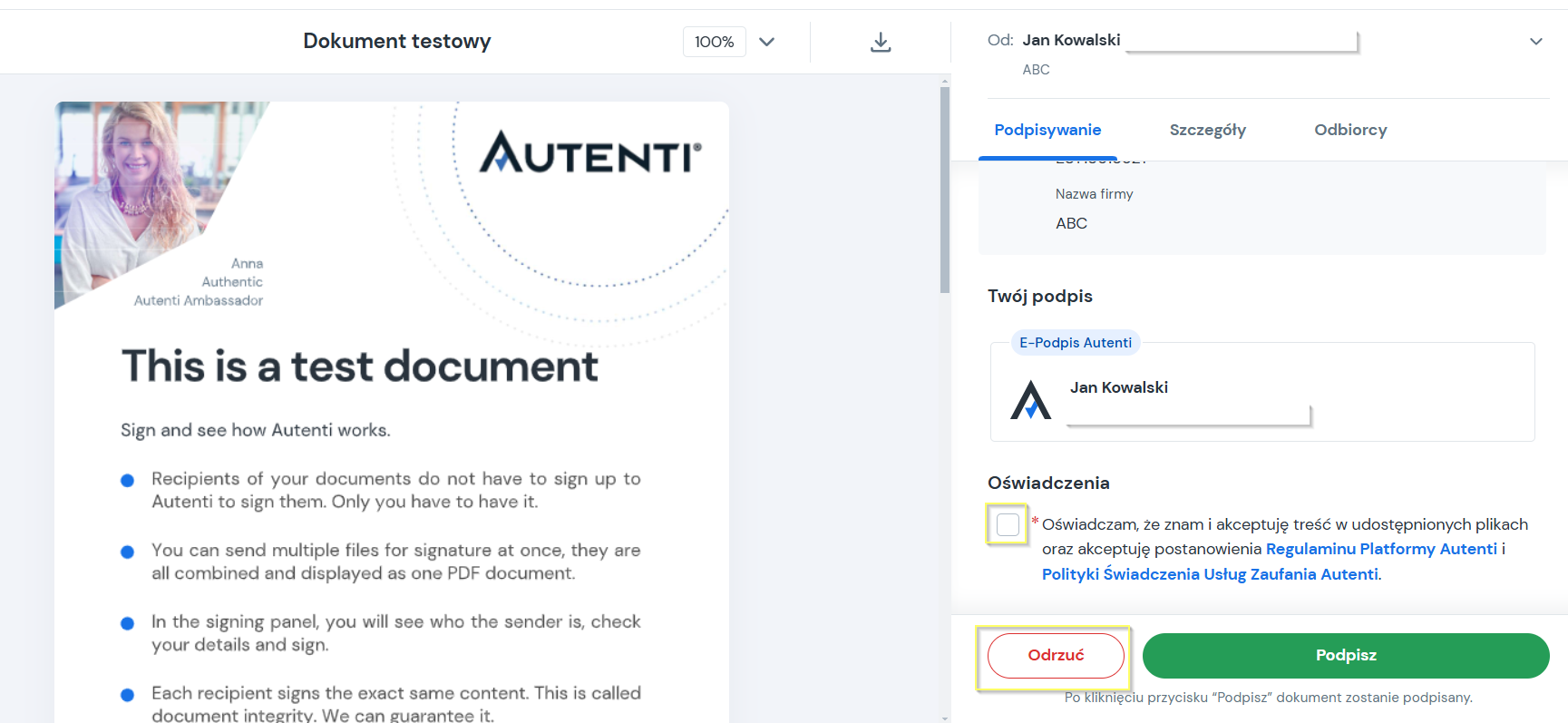Click the 'Autenti Ambassador' caption
This screenshot has height=723, width=1568.
199,300
